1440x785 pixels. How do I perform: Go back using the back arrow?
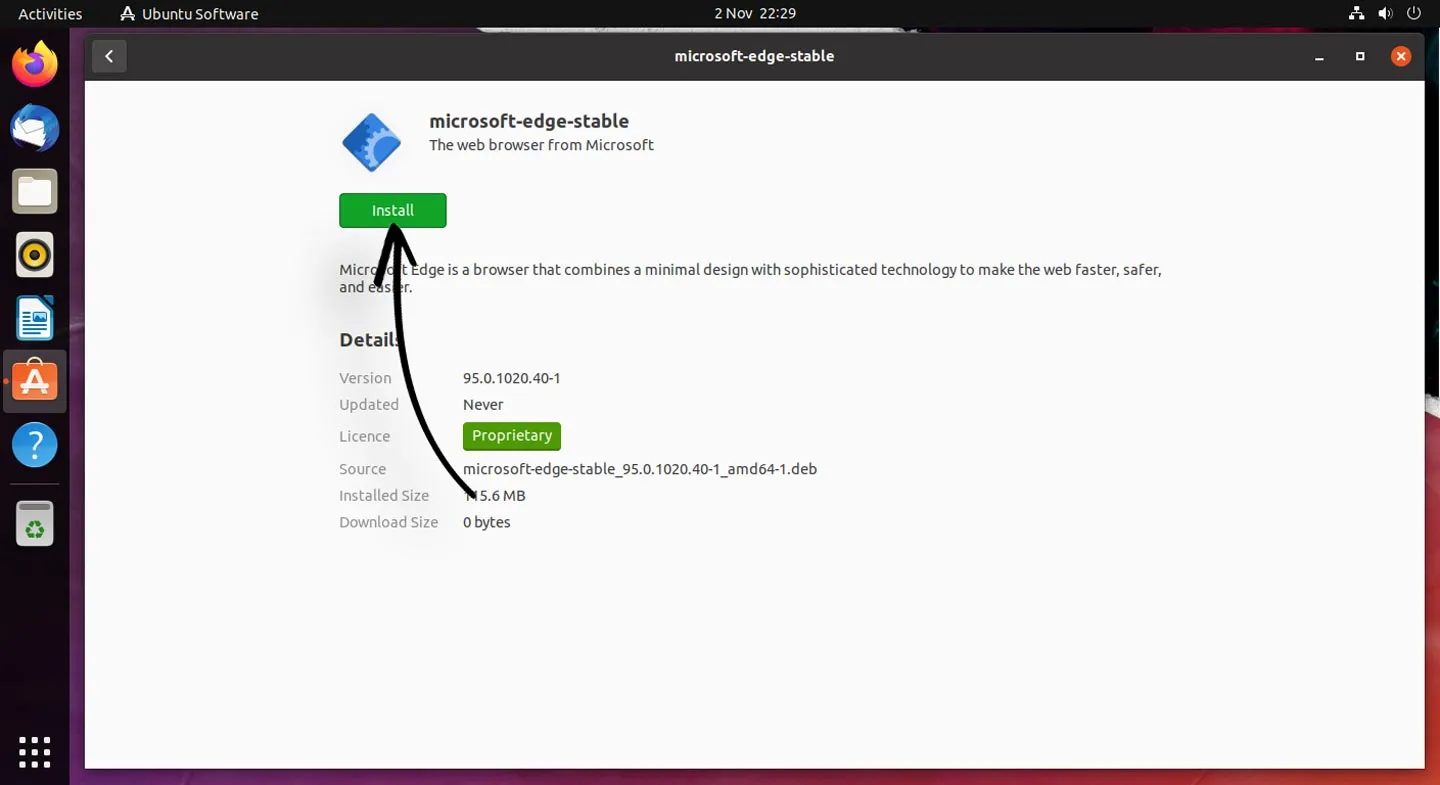point(109,56)
